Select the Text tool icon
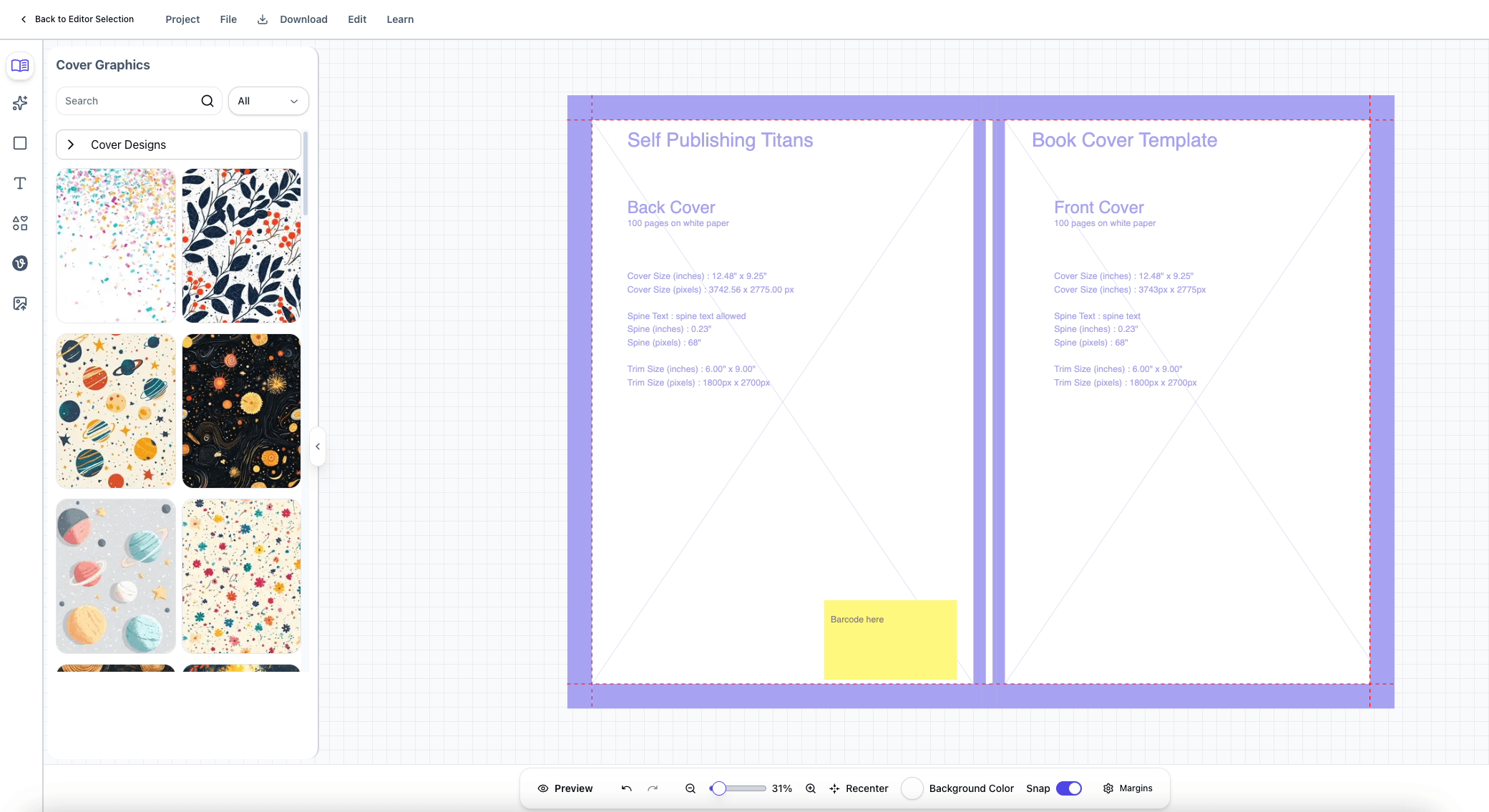The image size is (1489, 812). [x=20, y=183]
